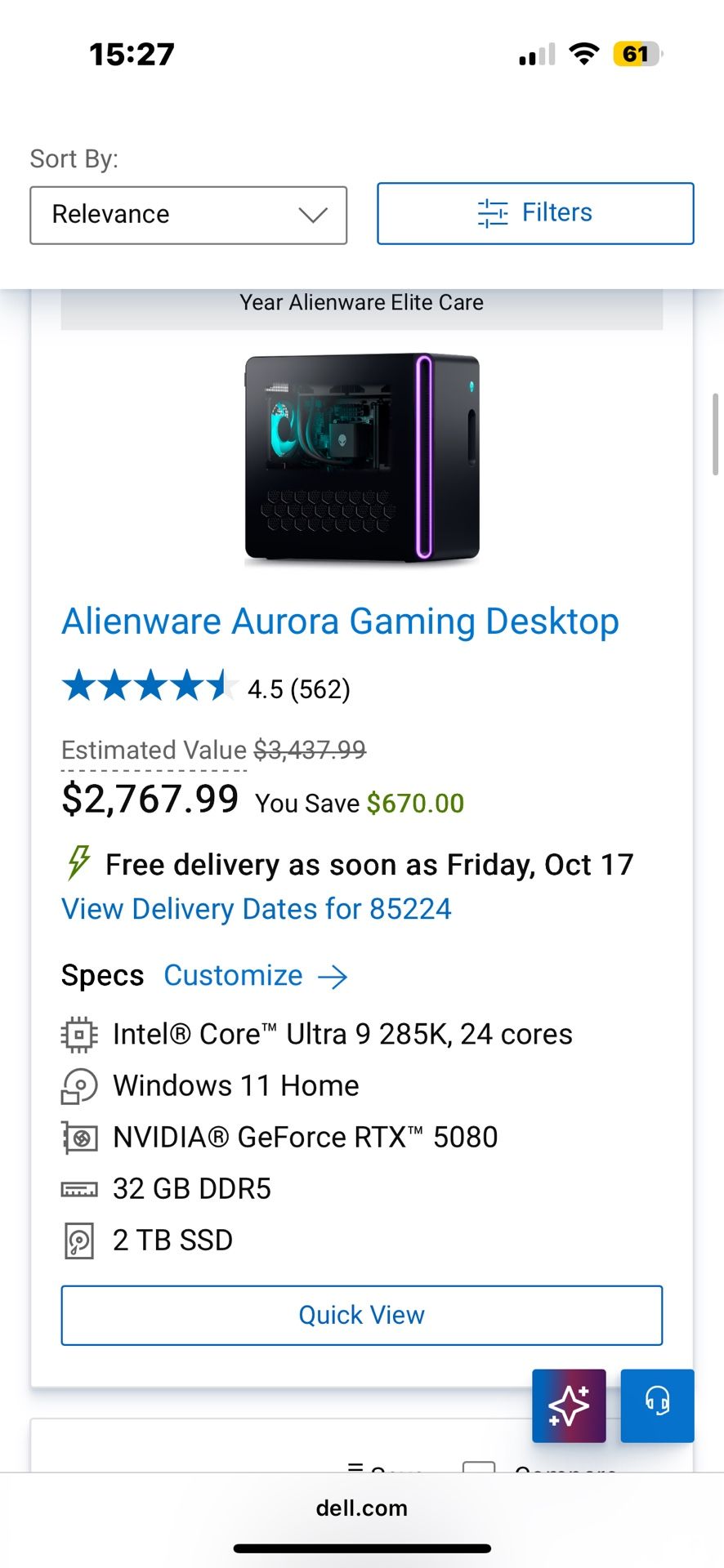Click the 4.5 star rating stars
Screen dimensions: 724x1568
149,687
